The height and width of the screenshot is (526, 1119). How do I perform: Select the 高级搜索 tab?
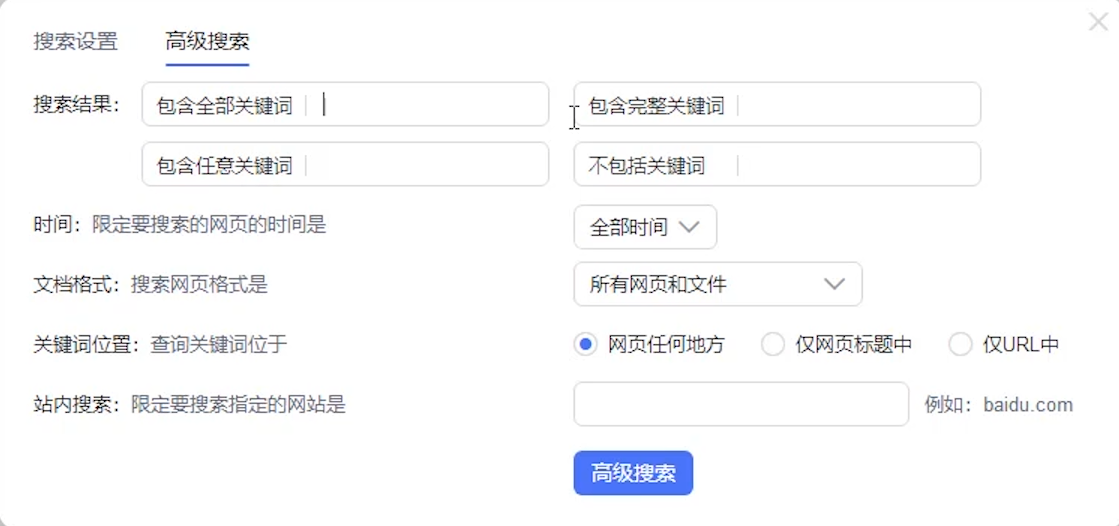pos(207,42)
